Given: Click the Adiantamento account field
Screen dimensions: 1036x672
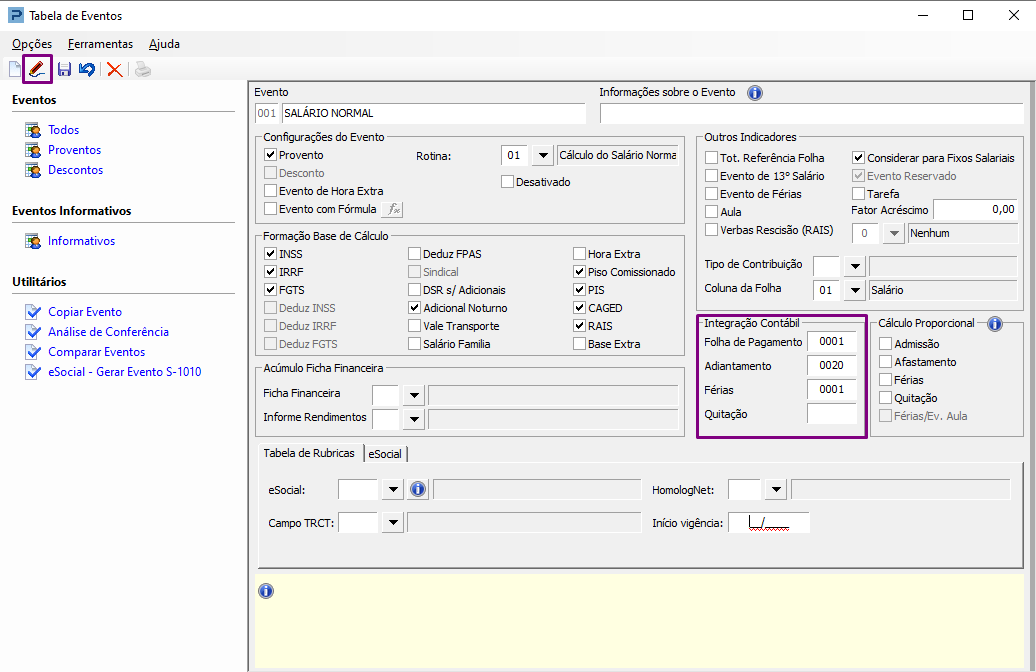Looking at the screenshot, I should click(x=832, y=365).
